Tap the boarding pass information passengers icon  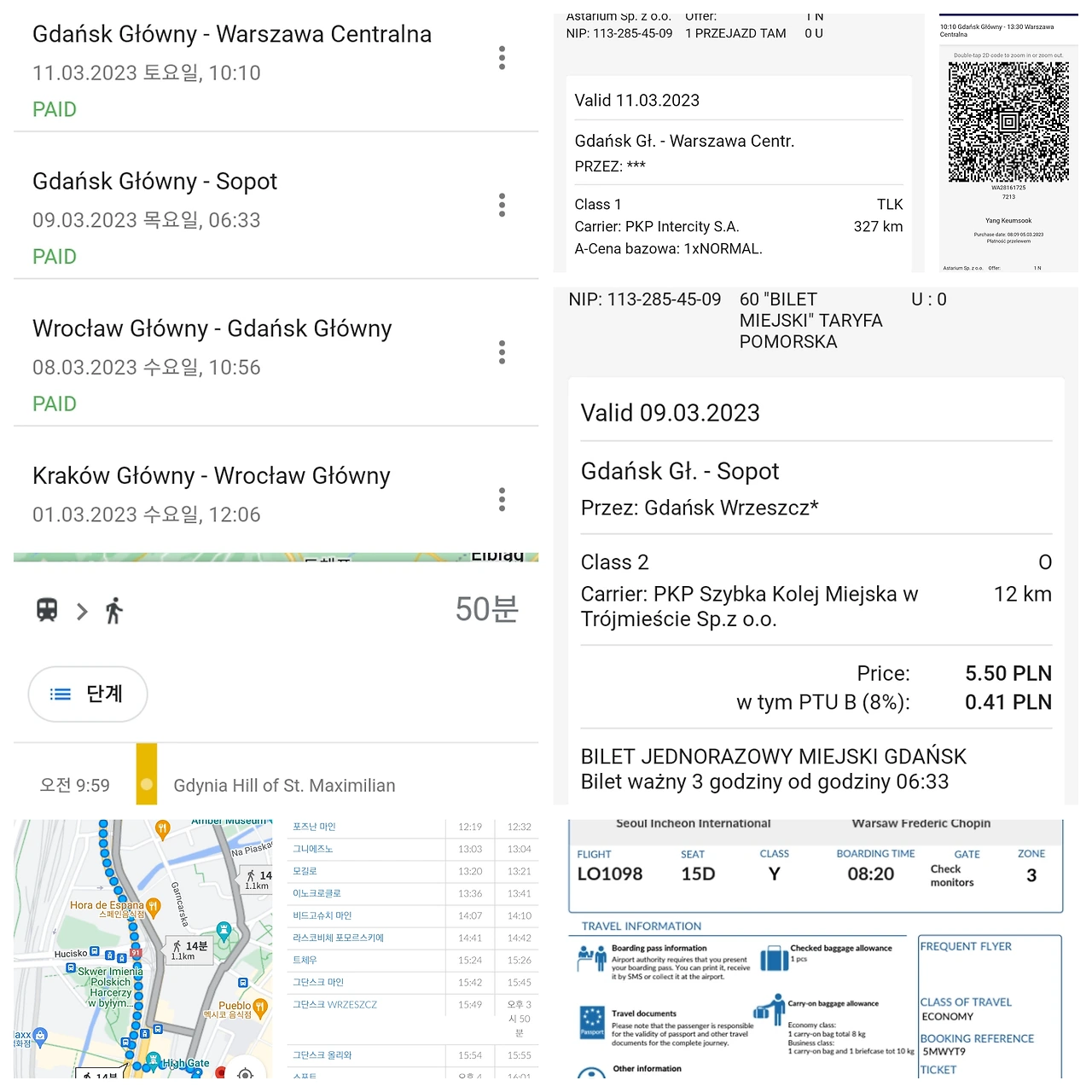592,958
